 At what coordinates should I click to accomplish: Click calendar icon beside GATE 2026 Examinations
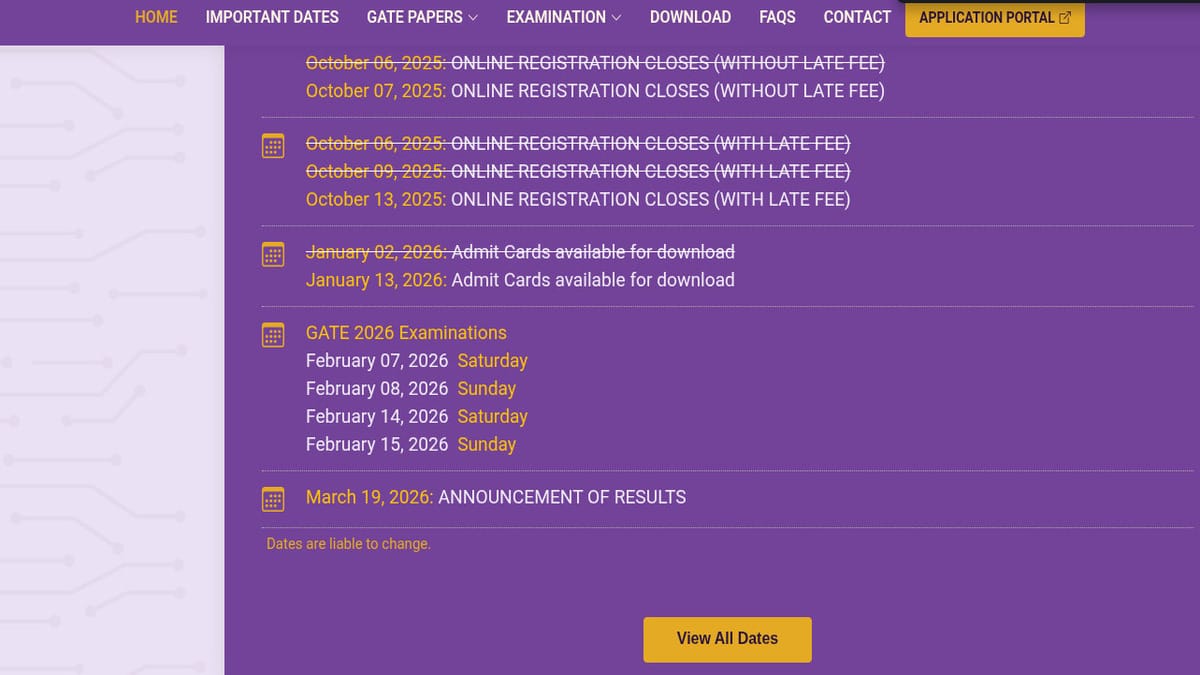[273, 335]
